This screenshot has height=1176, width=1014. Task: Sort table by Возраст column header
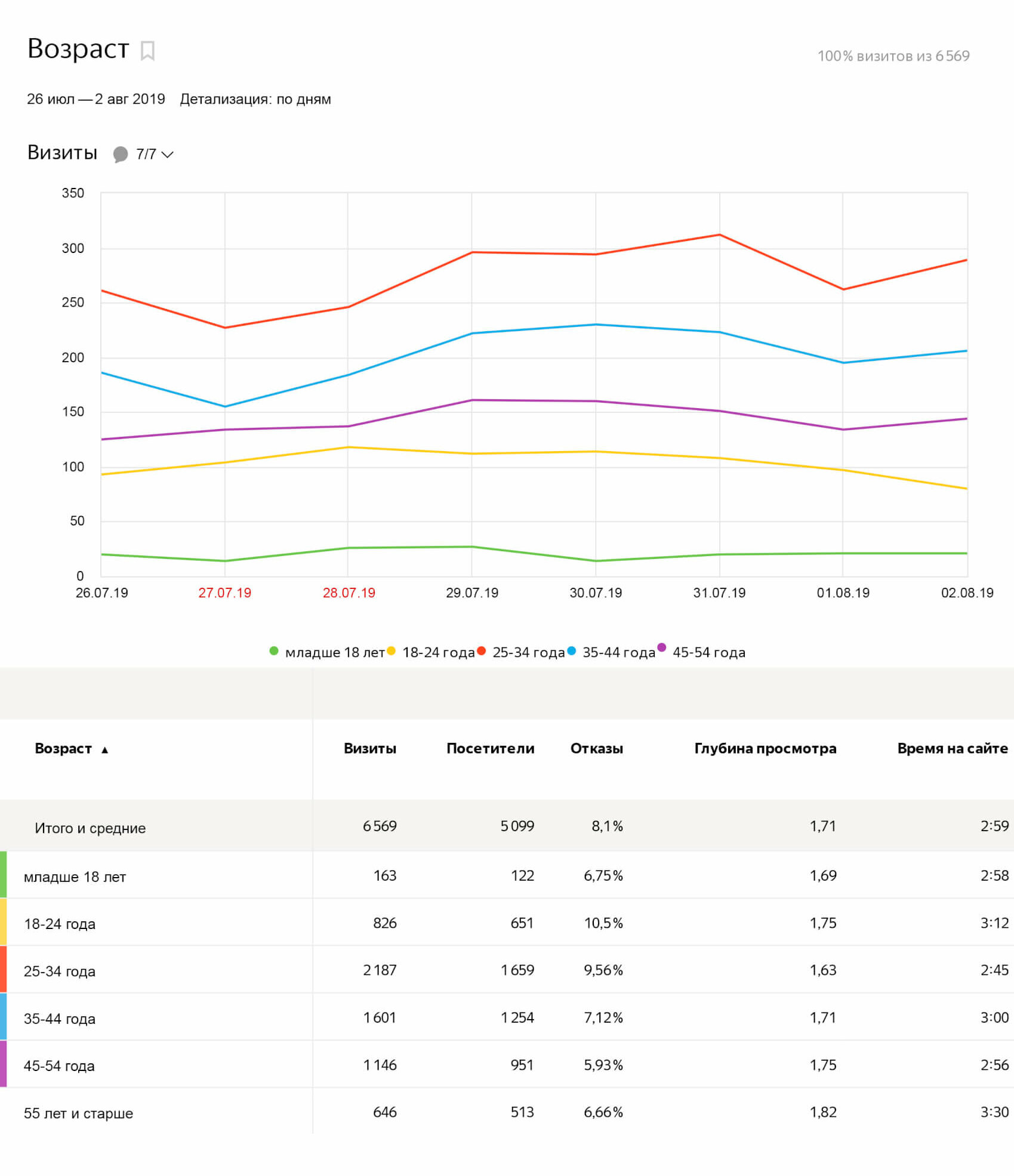63,748
